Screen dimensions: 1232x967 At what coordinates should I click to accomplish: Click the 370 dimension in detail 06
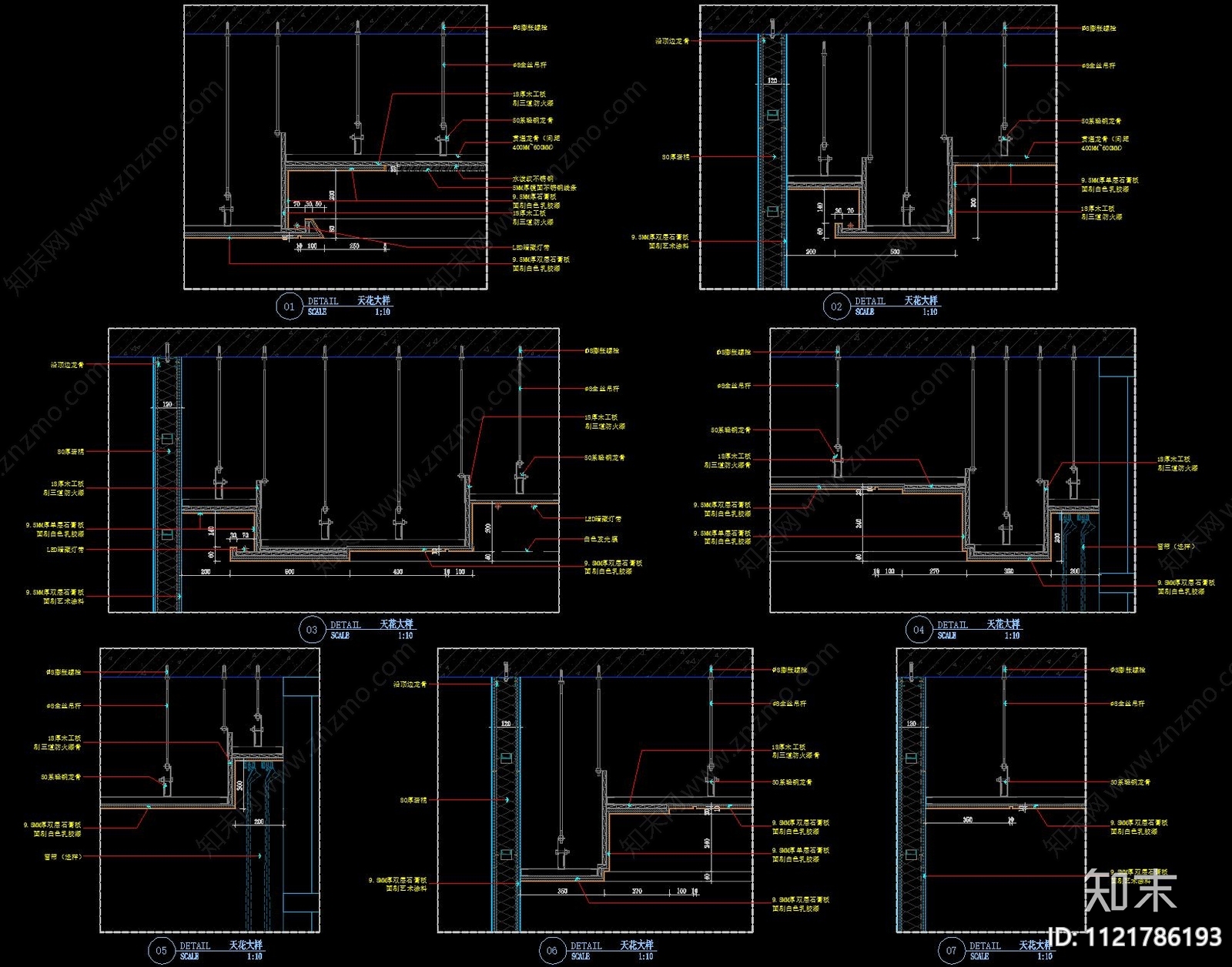[637, 892]
